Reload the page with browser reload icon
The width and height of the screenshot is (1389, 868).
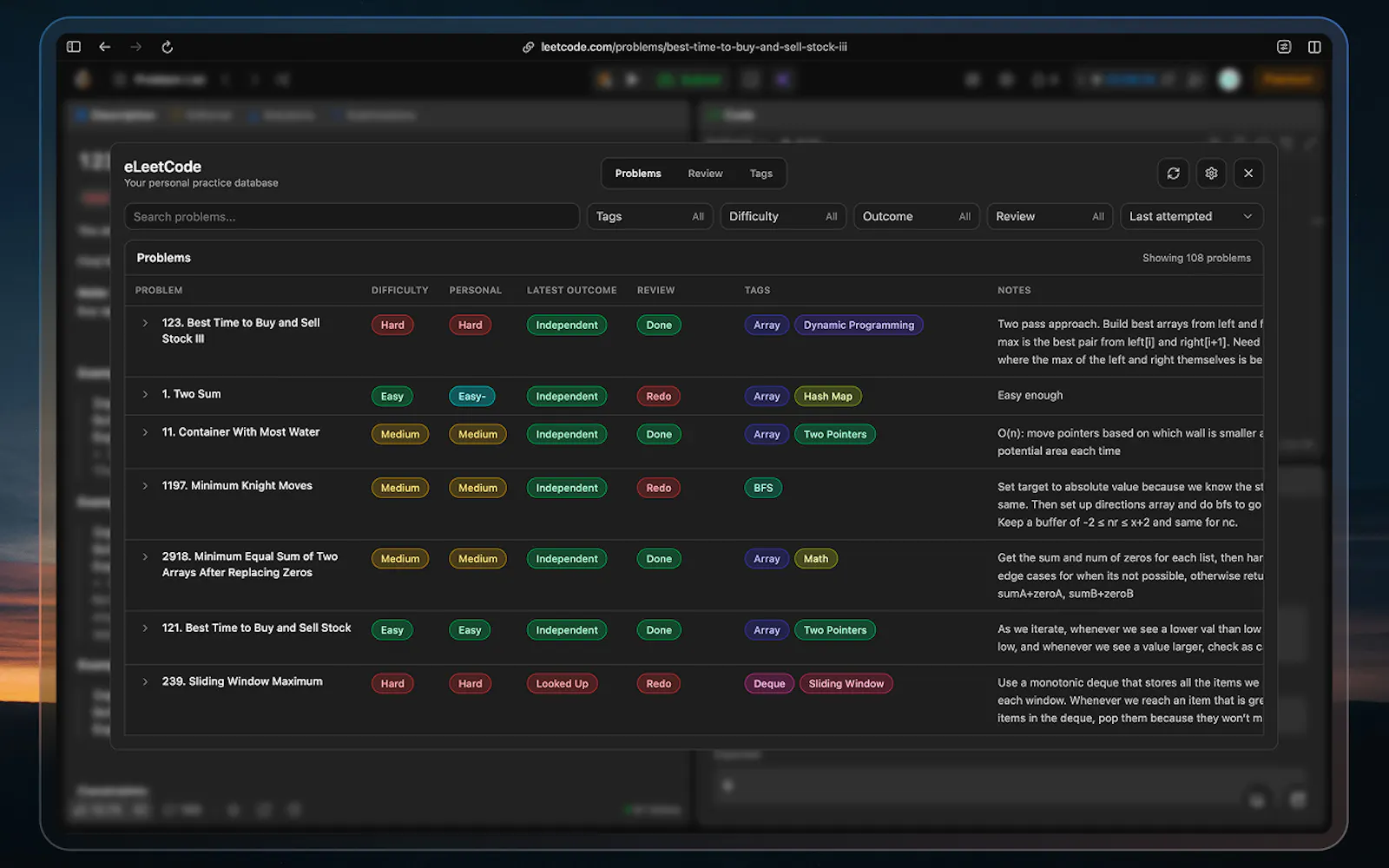coord(168,47)
